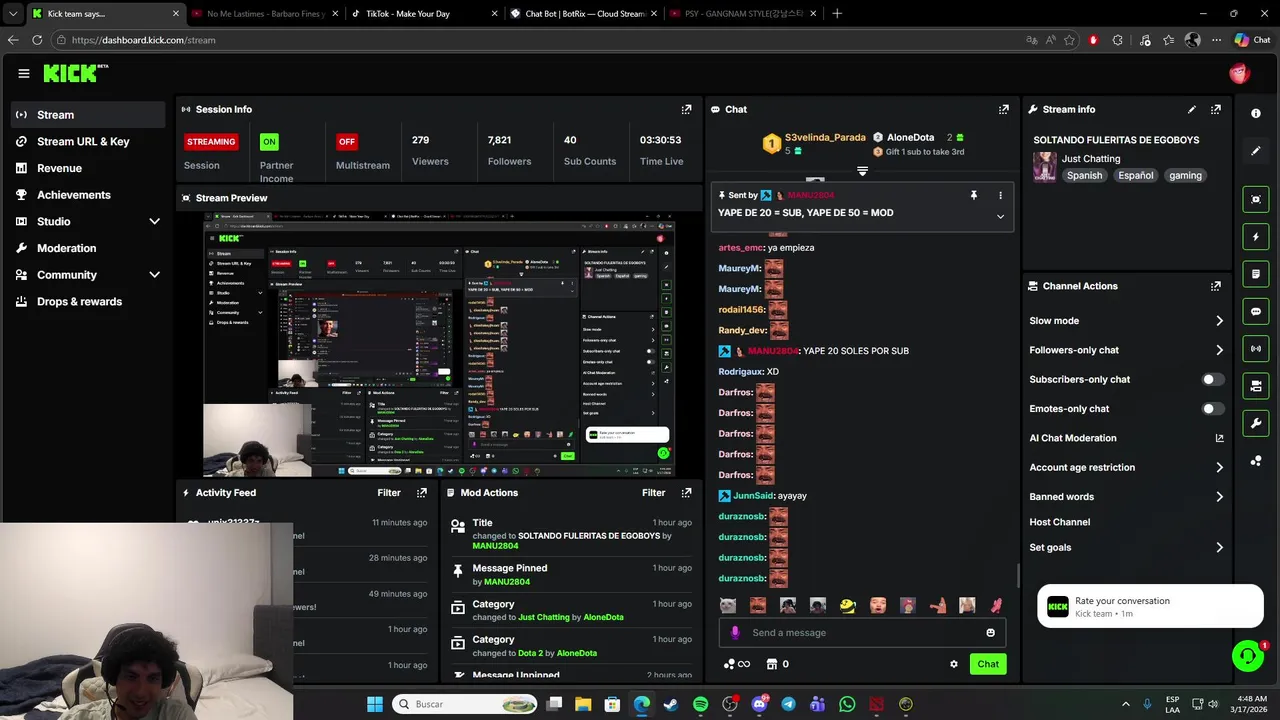This screenshot has width=1280, height=720.
Task: Pop out the Channel Actions panel
Action: [1216, 286]
